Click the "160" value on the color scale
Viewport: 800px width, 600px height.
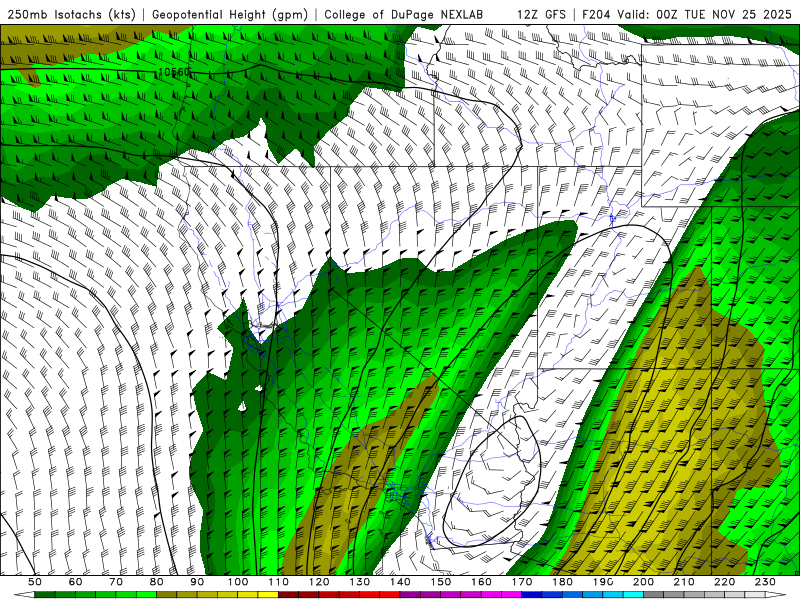481,582
